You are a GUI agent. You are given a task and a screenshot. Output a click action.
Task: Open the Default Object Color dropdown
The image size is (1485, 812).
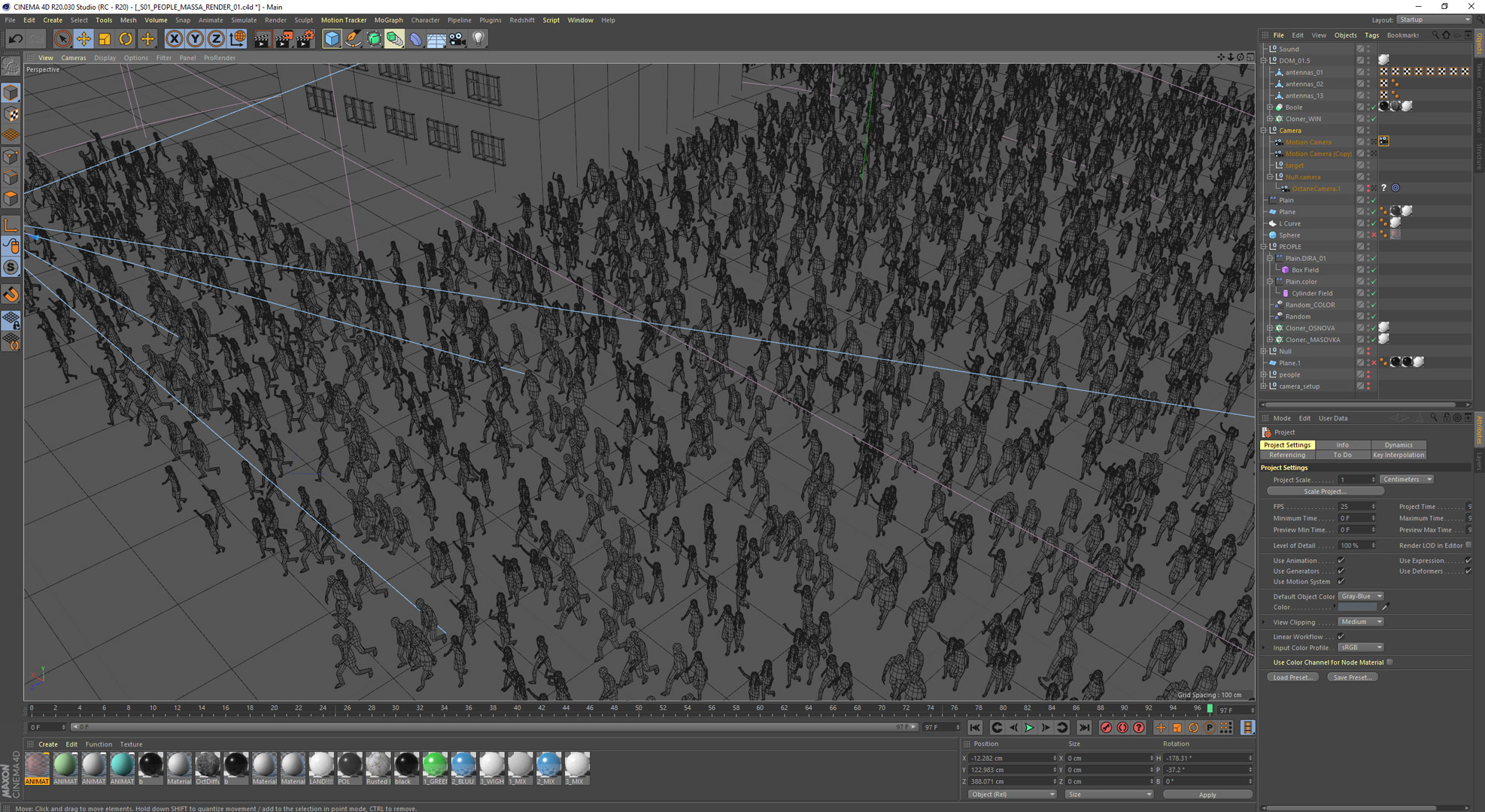coord(1362,596)
